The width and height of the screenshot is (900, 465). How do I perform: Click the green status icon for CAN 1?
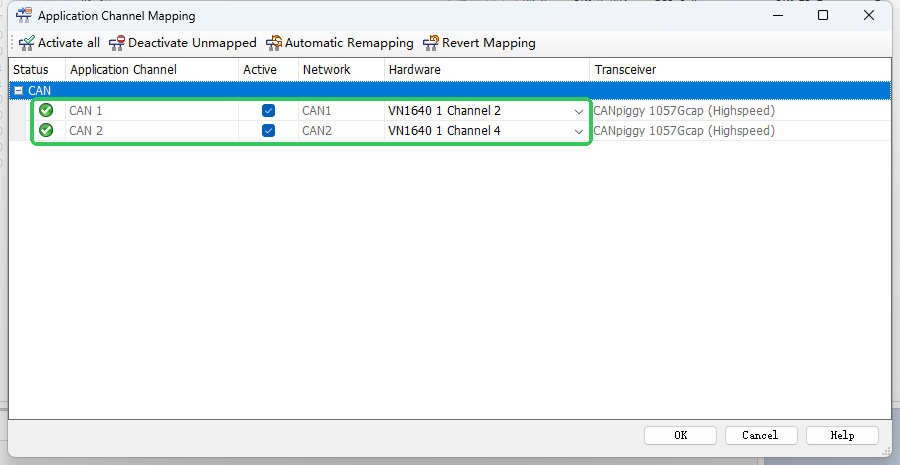[x=46, y=110]
